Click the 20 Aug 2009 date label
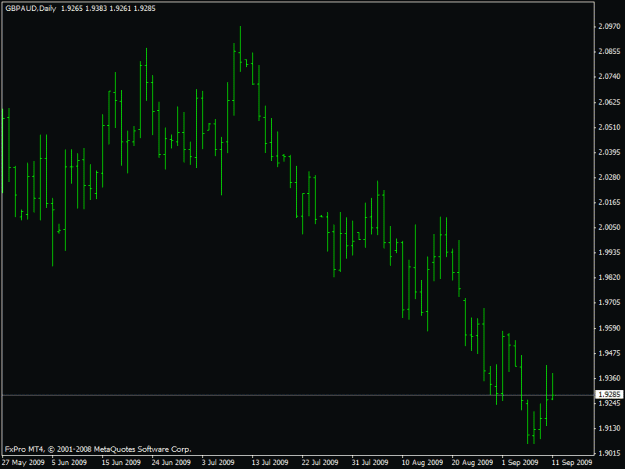The width and height of the screenshot is (625, 469). 472,462
